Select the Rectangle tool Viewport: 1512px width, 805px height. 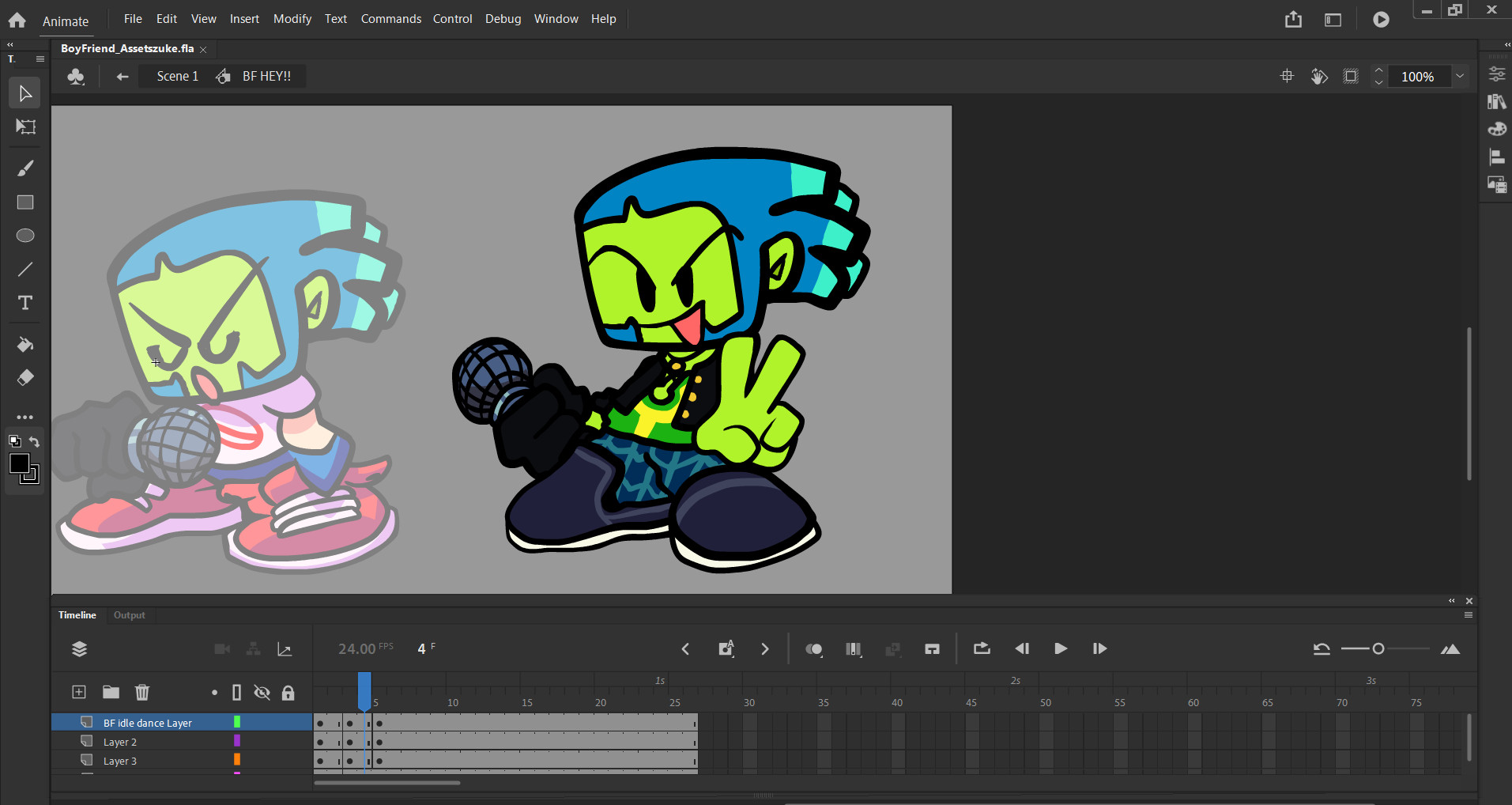25,202
